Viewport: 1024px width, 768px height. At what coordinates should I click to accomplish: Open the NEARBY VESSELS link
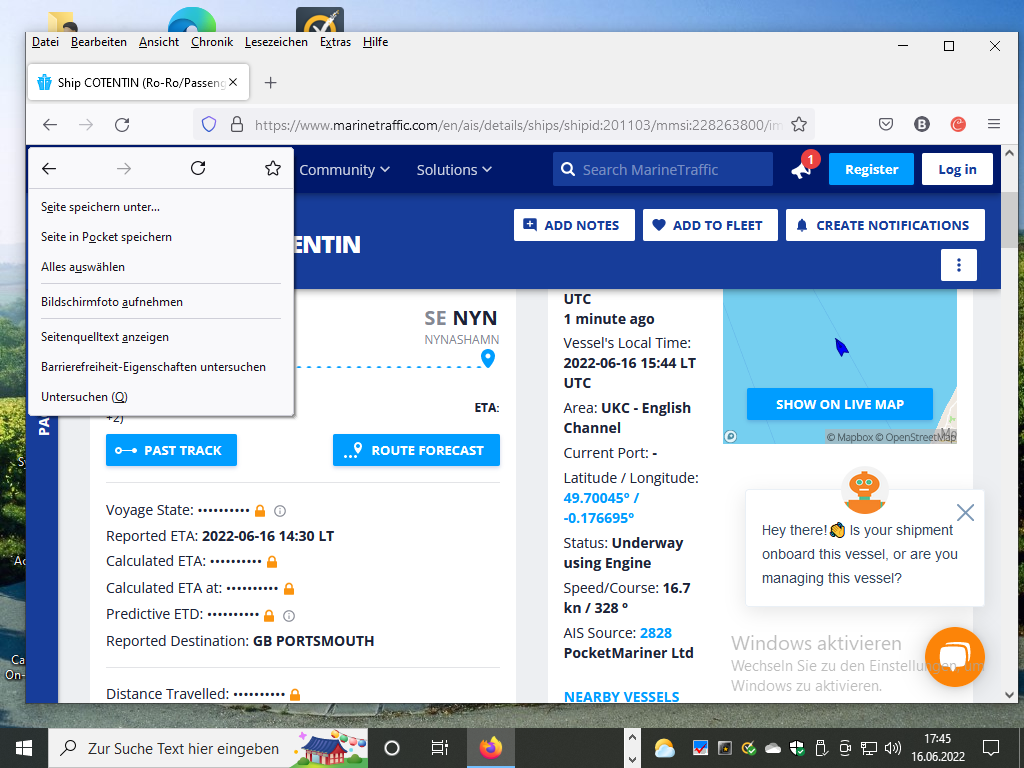(x=621, y=697)
